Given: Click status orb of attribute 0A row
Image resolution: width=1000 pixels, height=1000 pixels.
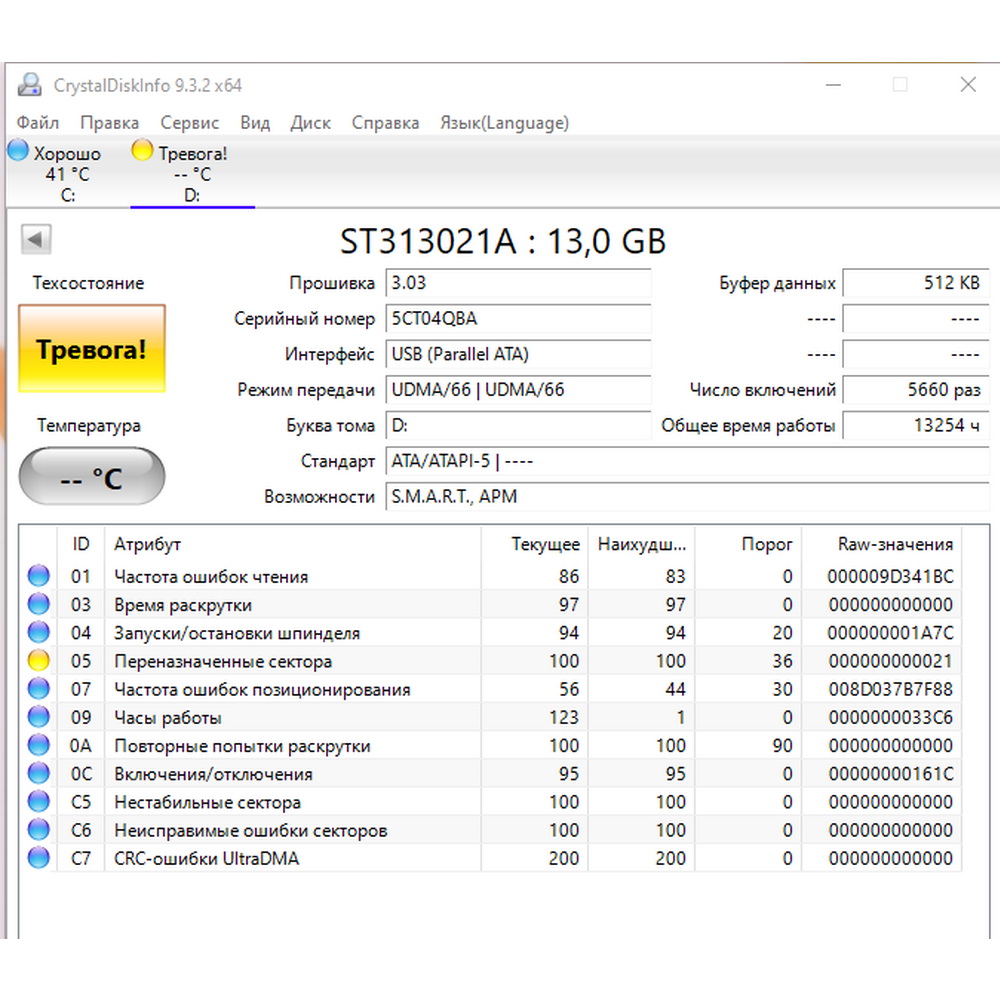Looking at the screenshot, I should click(38, 745).
